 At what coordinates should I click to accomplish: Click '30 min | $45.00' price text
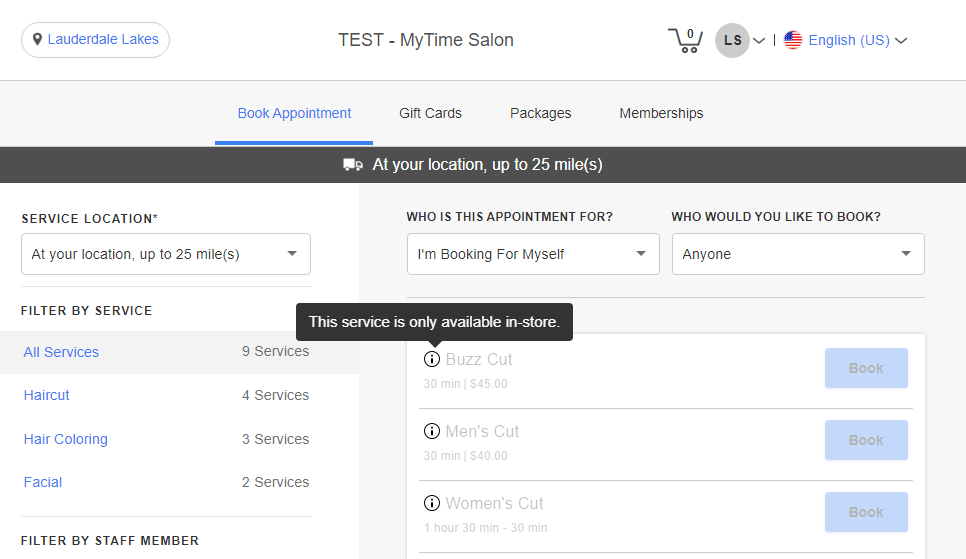pyautogui.click(x=465, y=384)
